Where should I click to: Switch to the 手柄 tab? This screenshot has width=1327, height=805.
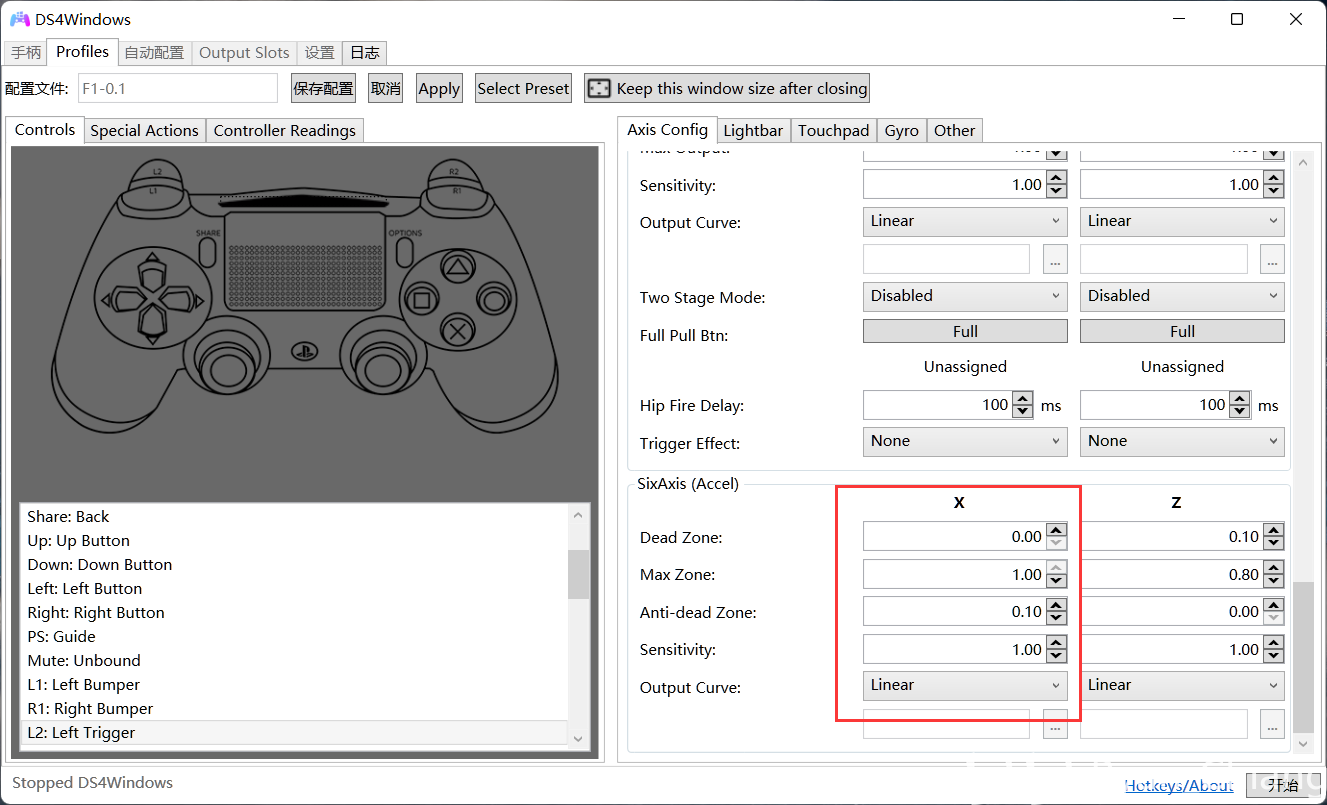pos(26,53)
